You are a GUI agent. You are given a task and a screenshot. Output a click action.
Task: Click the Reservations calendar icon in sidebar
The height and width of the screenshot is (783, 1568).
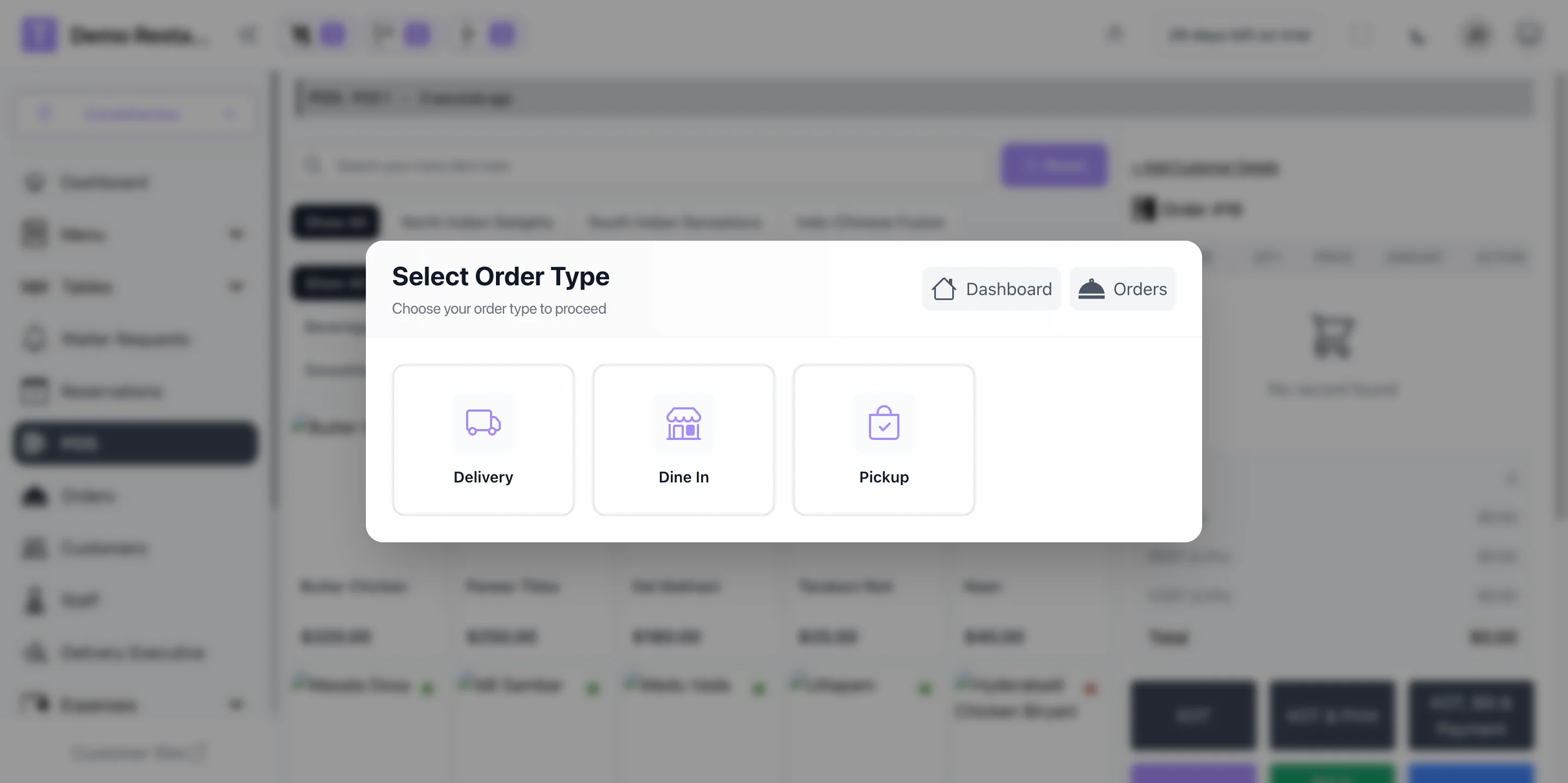(35, 391)
